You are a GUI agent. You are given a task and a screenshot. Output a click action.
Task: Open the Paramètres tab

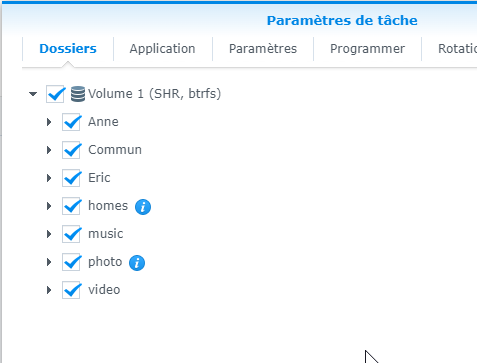pyautogui.click(x=263, y=49)
